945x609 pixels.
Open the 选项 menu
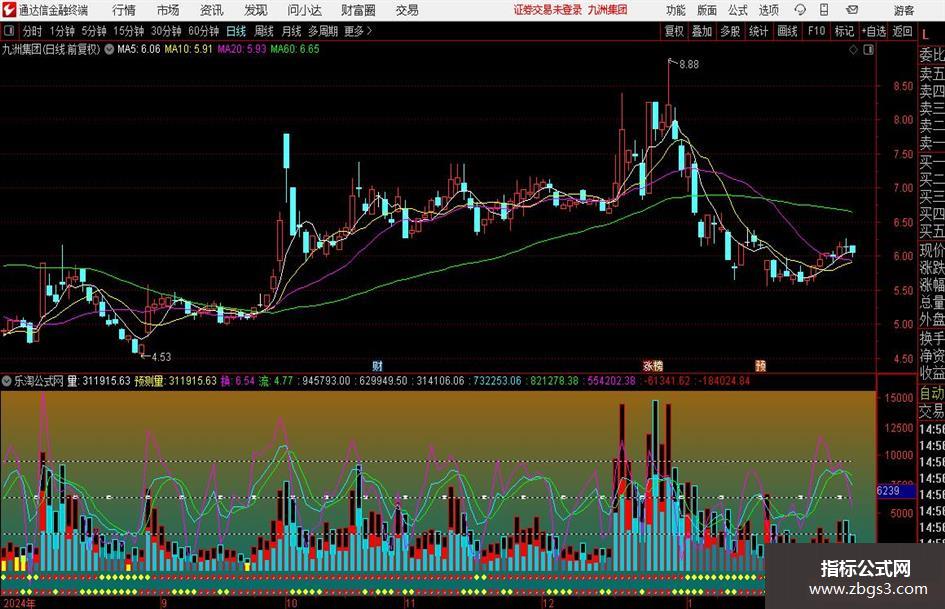pos(769,10)
